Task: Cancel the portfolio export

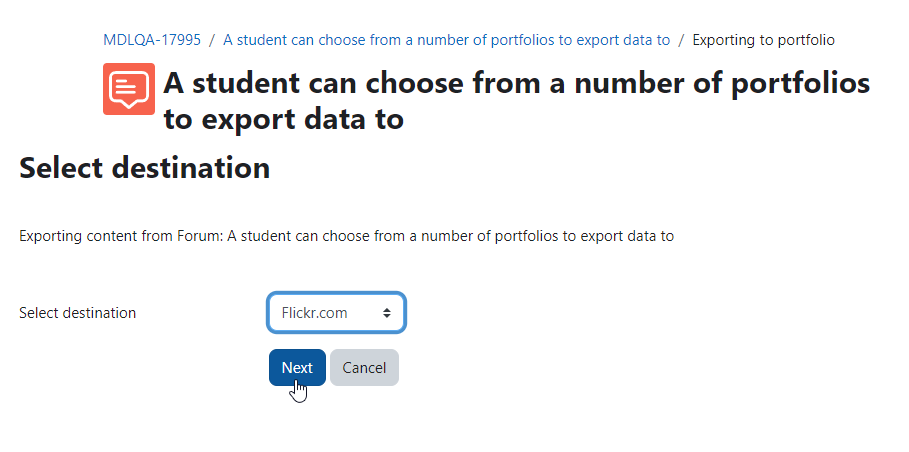Action: point(364,367)
